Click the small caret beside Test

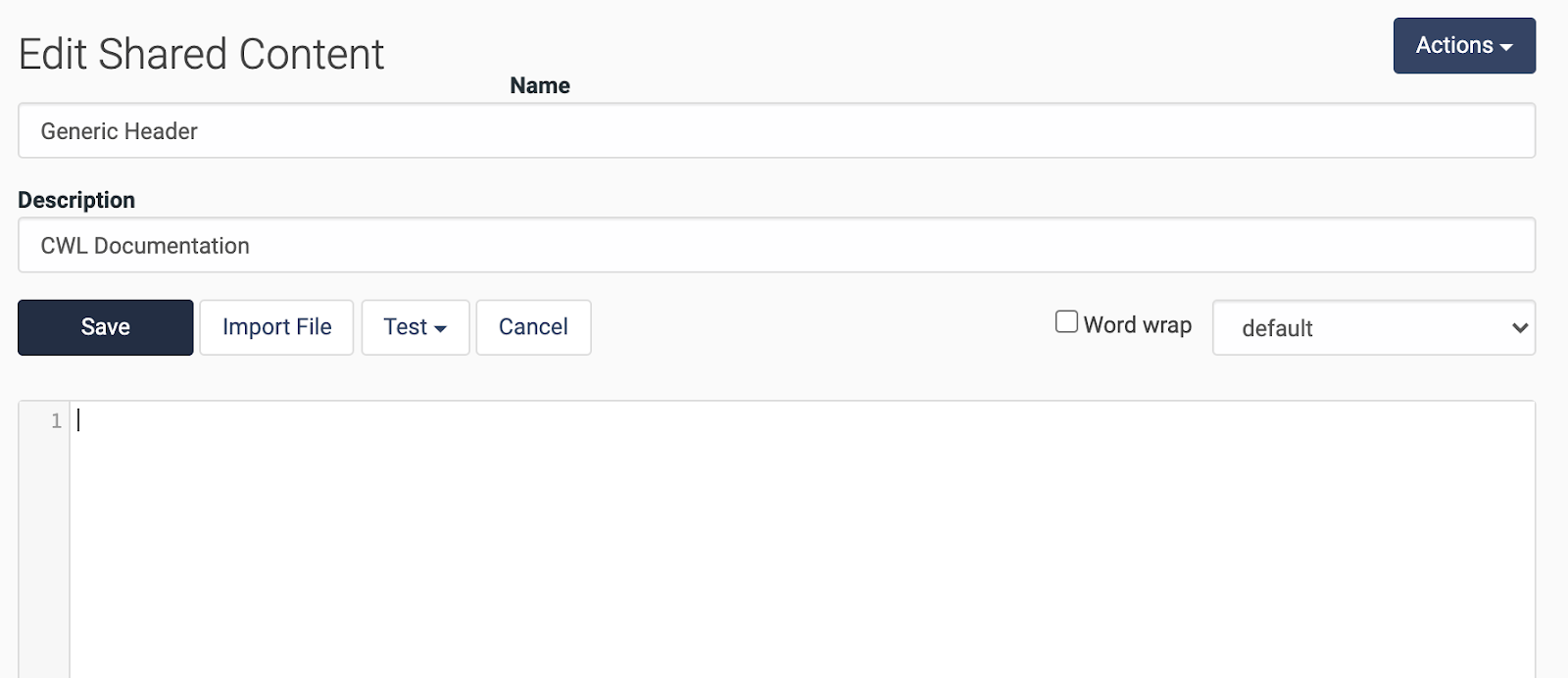click(441, 329)
